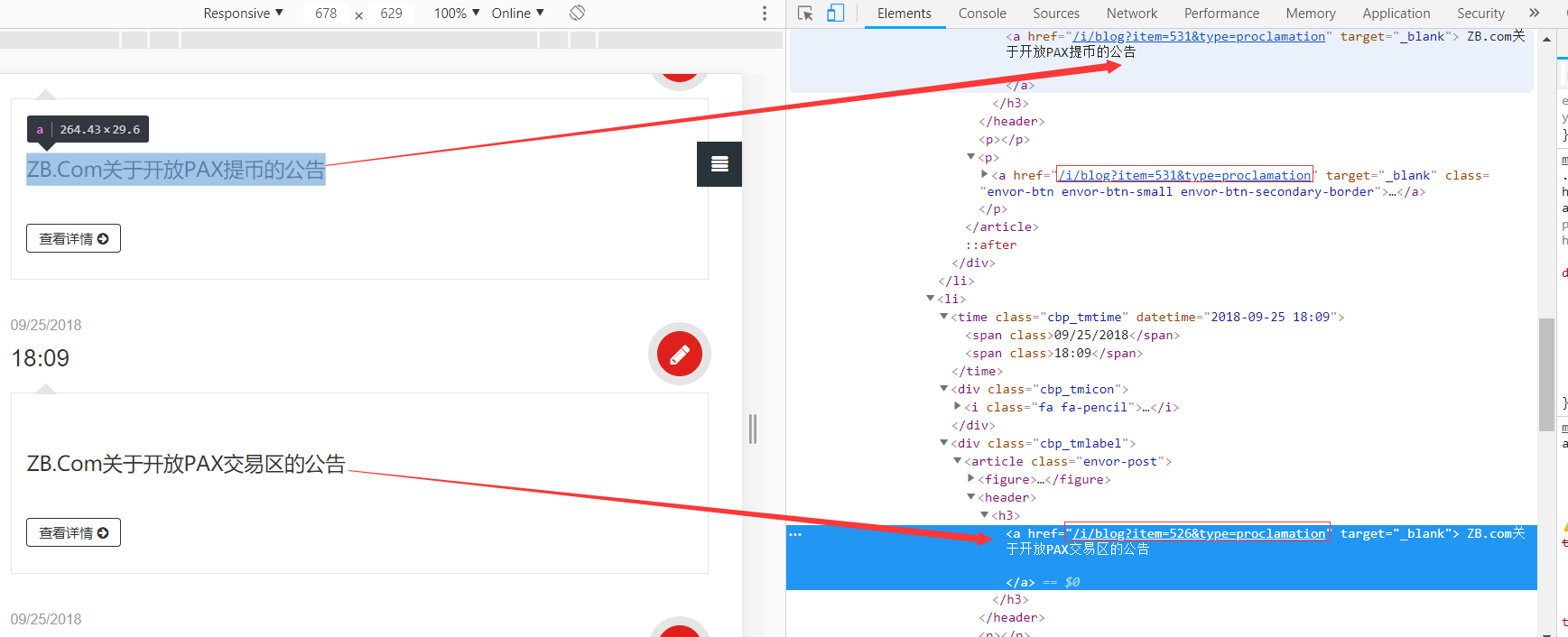The width and height of the screenshot is (1568, 637).
Task: Click the item=531 href in highlighted top anchor
Action: click(1199, 36)
